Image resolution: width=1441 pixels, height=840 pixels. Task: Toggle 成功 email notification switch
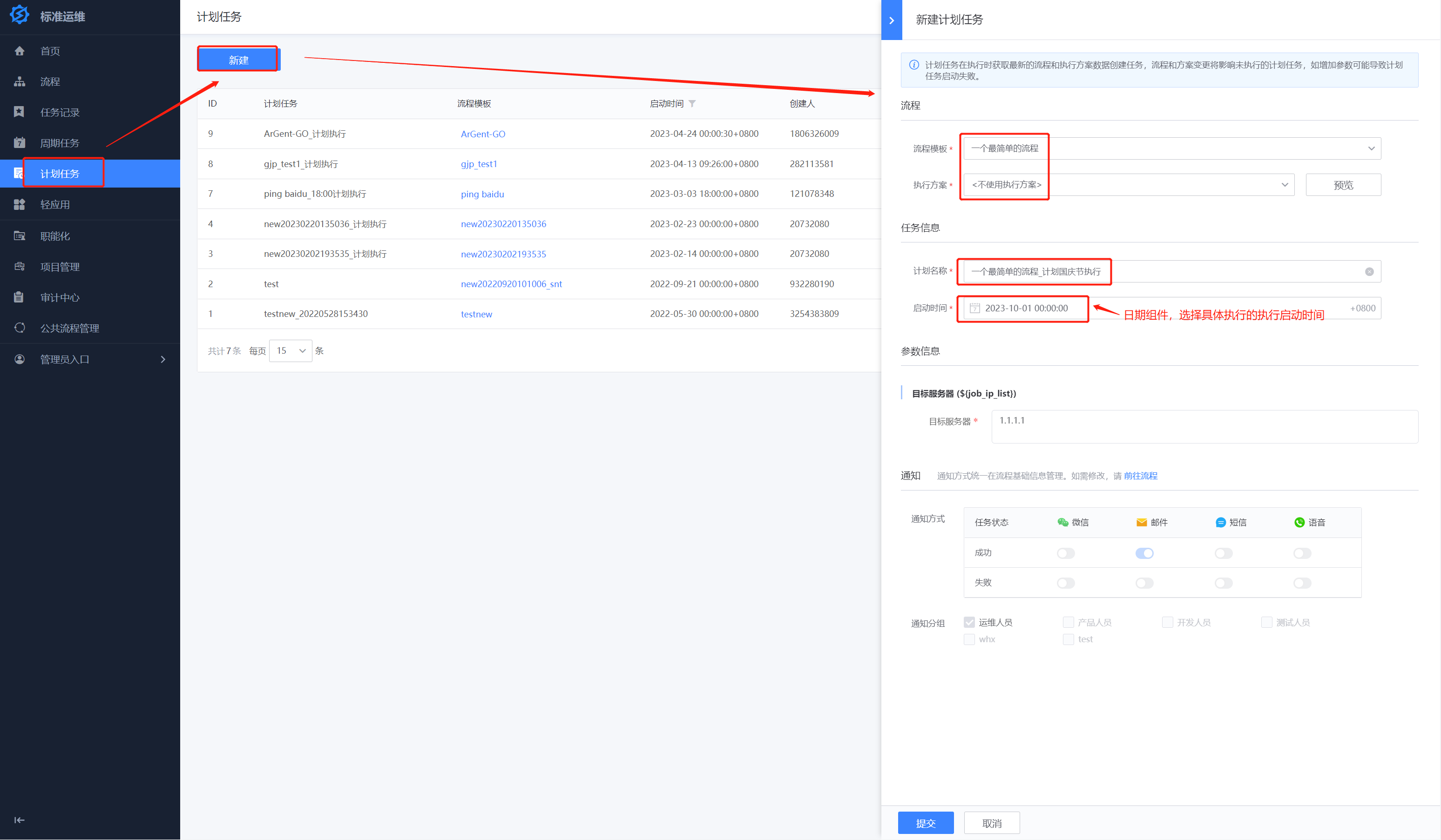1144,553
